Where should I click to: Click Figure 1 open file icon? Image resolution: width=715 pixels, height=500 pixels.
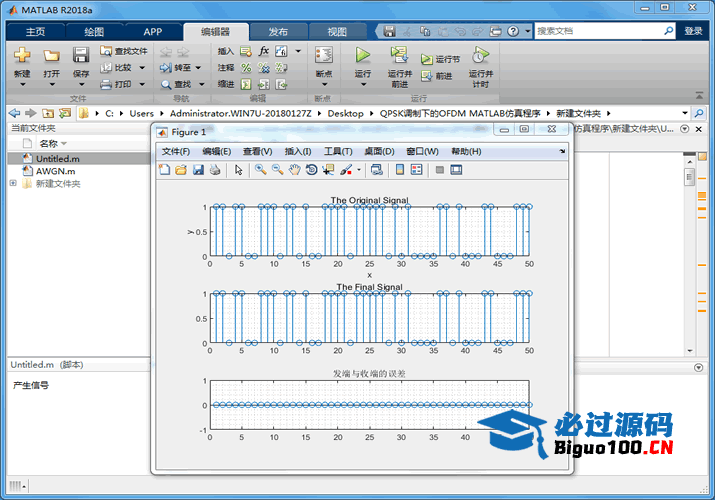pyautogui.click(x=181, y=170)
